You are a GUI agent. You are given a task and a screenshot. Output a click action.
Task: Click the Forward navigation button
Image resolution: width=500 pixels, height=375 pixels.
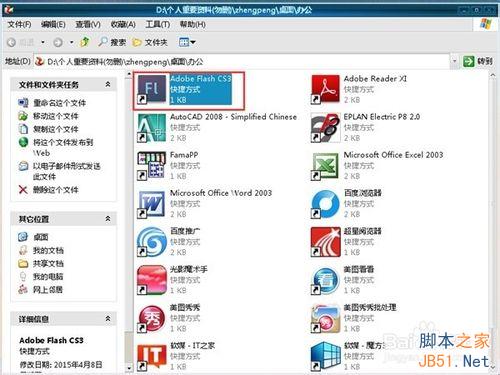[58, 42]
